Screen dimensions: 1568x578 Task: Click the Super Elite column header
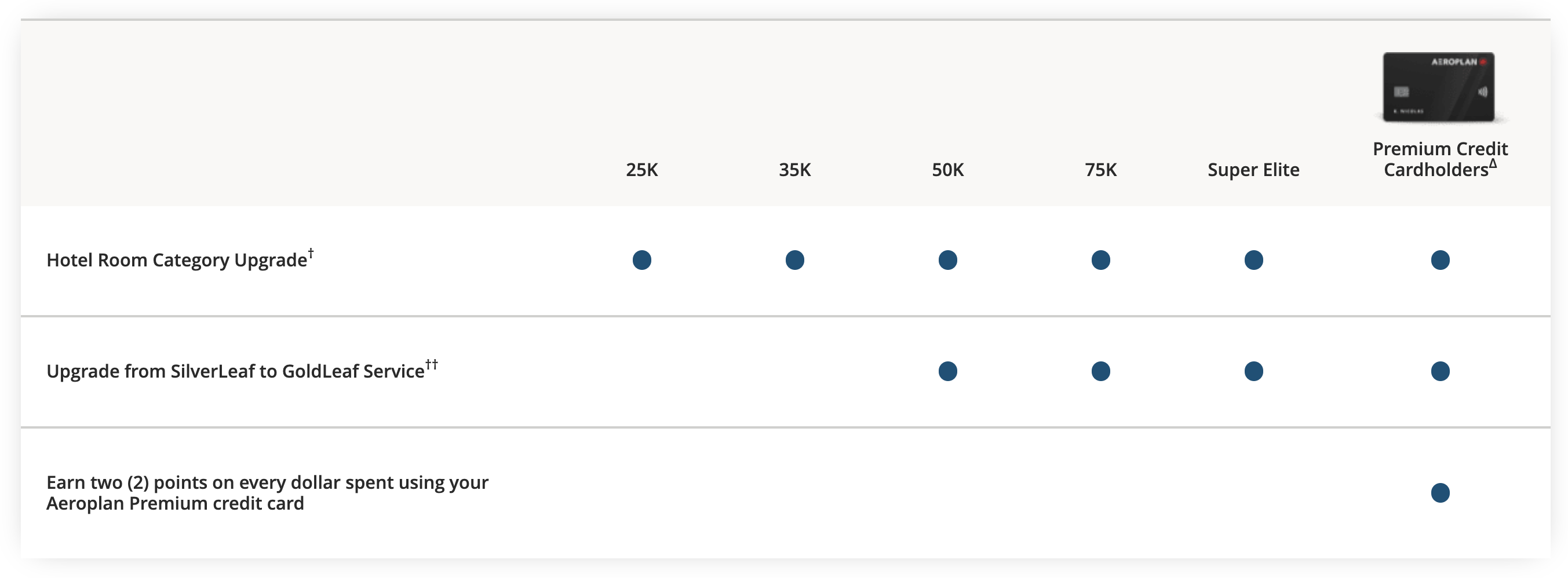click(x=1253, y=170)
